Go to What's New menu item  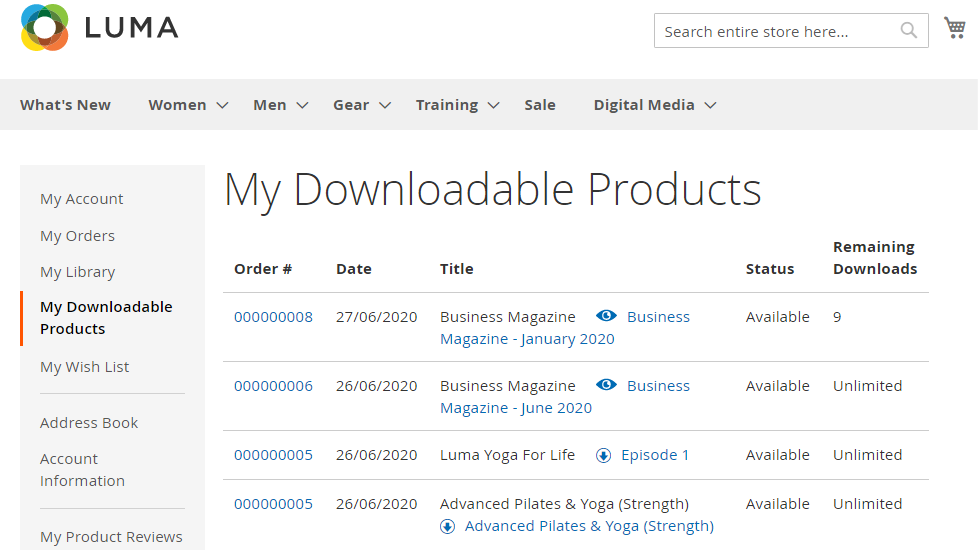tap(65, 105)
